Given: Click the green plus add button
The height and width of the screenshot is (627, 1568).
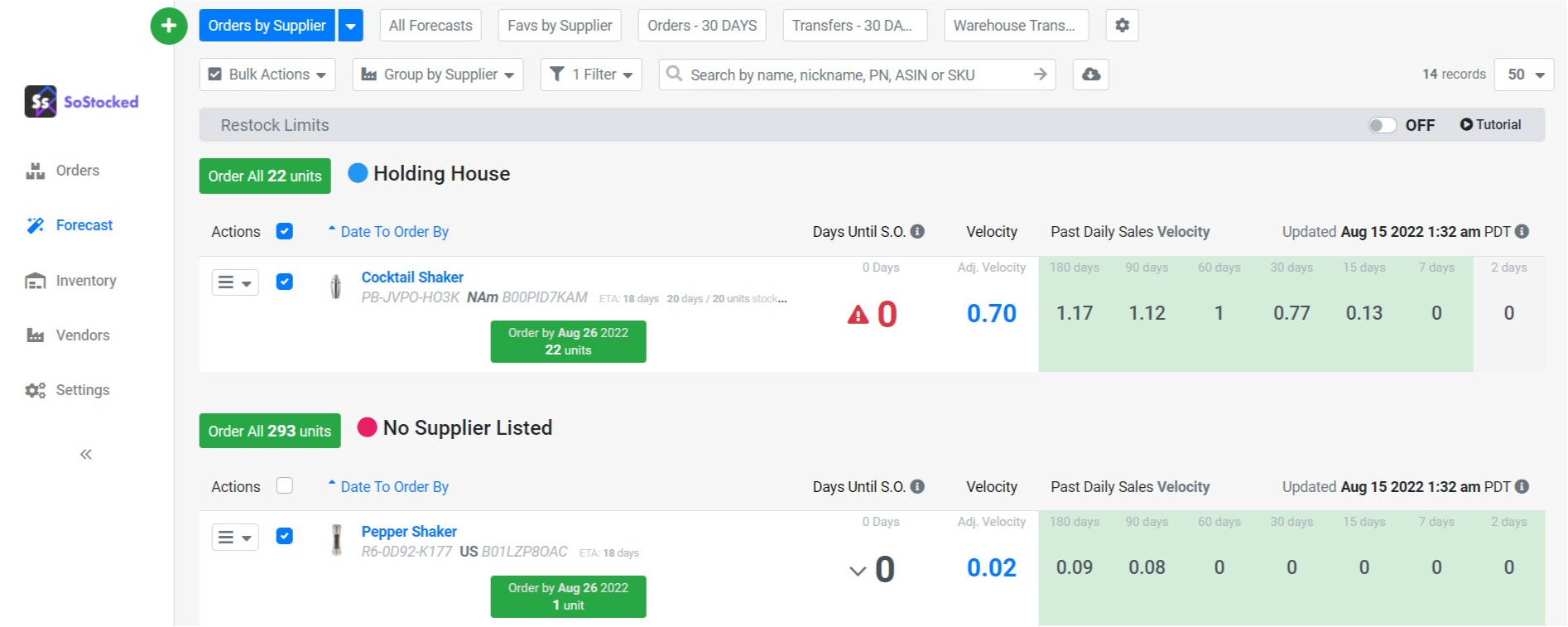Looking at the screenshot, I should (x=169, y=26).
